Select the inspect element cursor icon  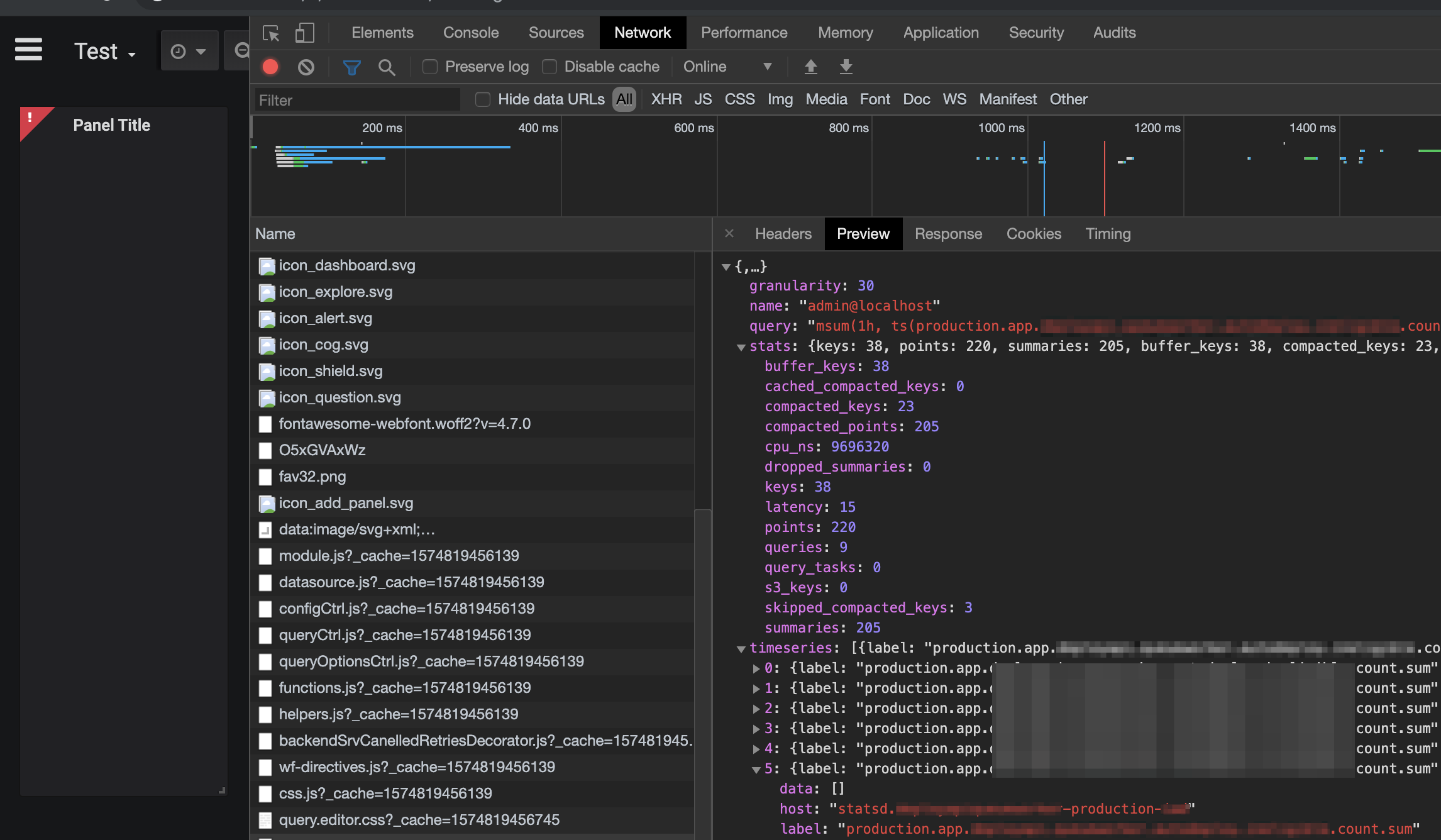[271, 33]
